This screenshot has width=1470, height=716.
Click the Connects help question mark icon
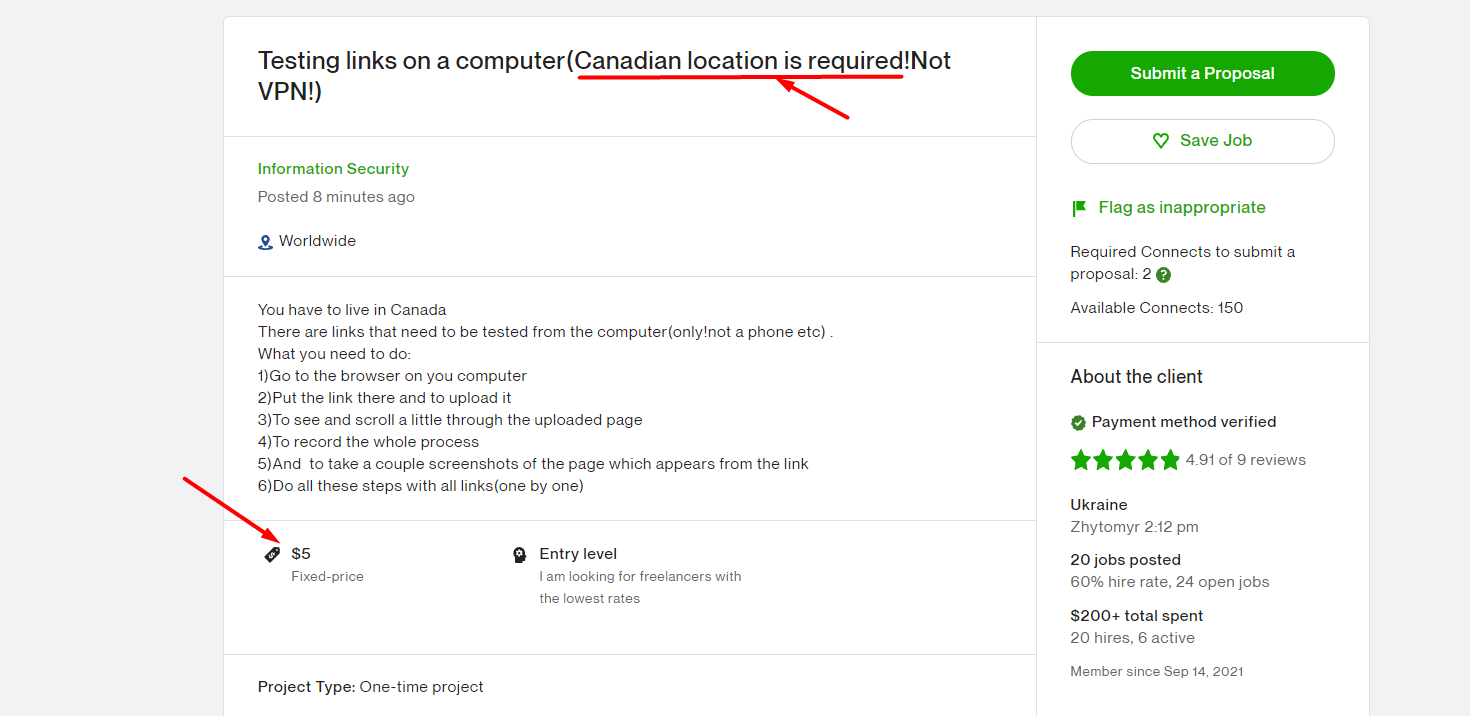(1163, 275)
